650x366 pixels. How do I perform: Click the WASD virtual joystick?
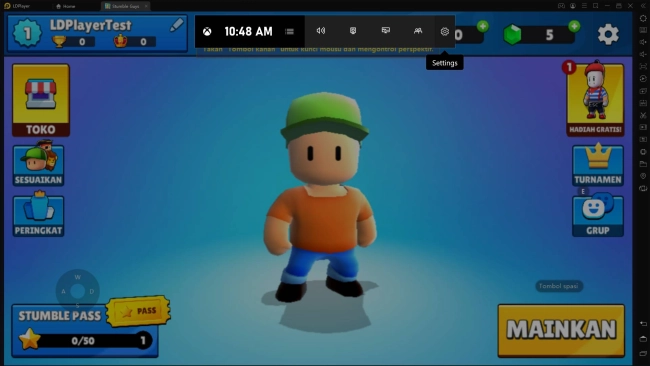click(x=78, y=291)
